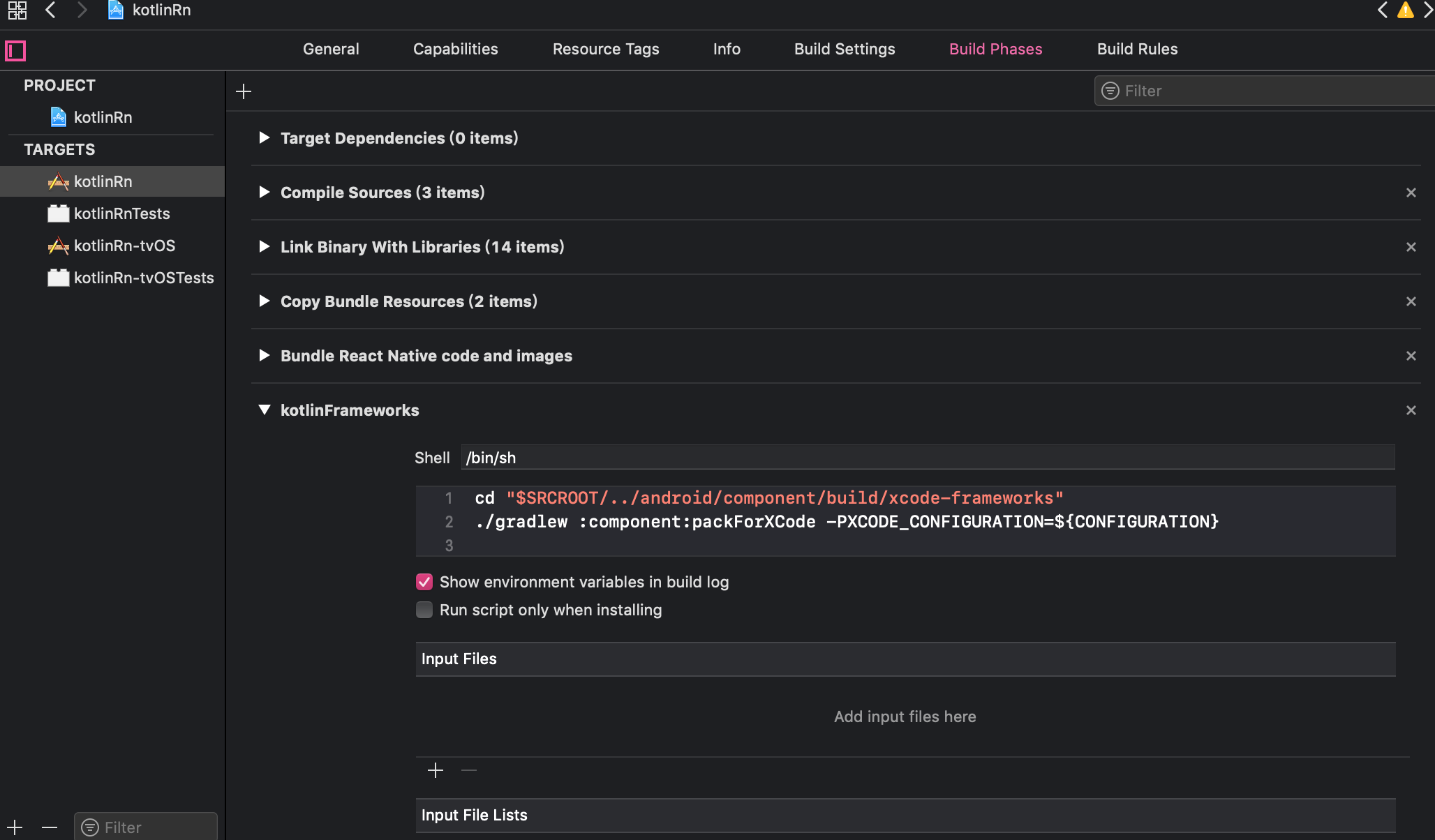Add an input file with plus button
The width and height of the screenshot is (1435, 840).
436,770
